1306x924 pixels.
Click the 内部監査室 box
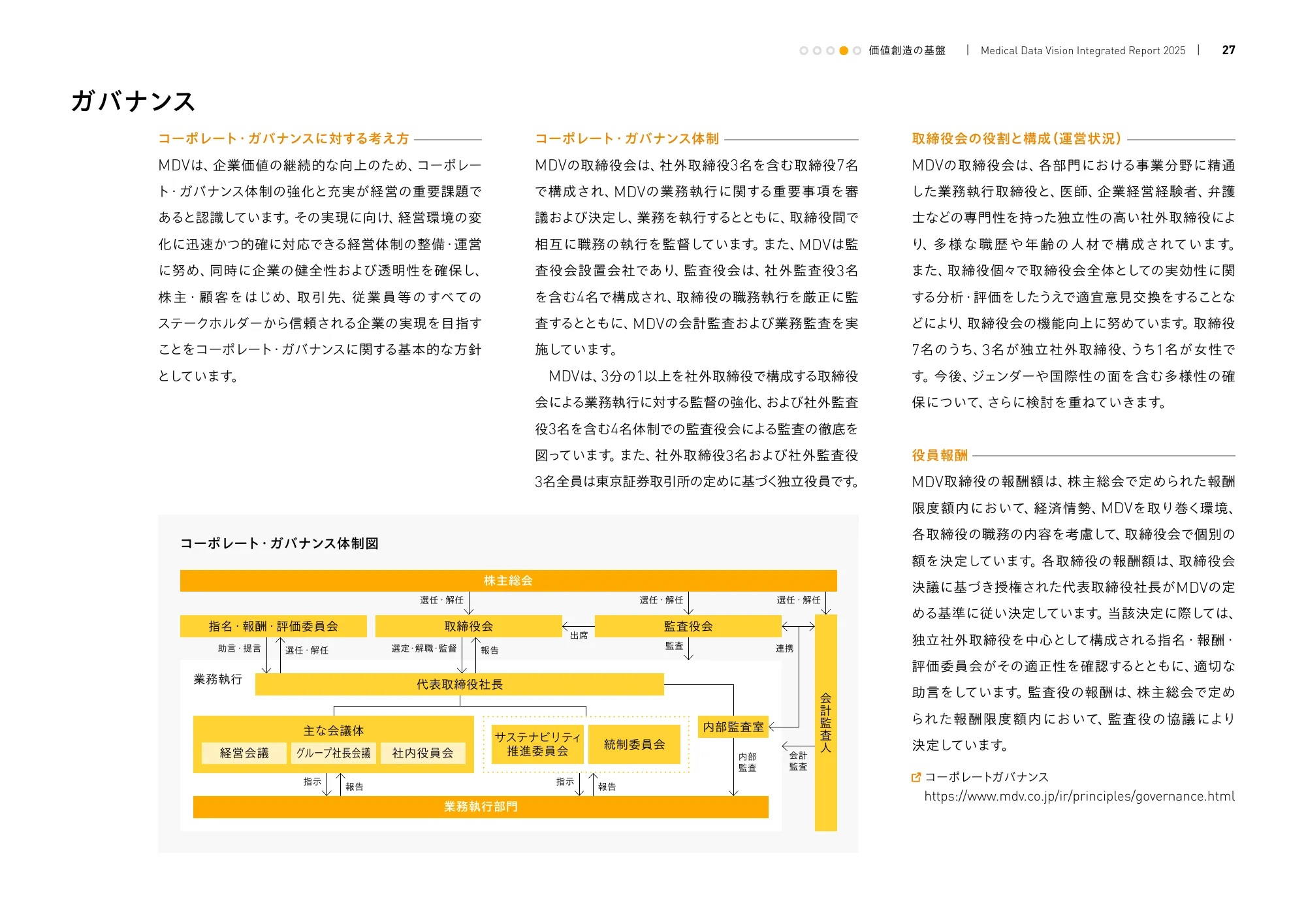pos(733,727)
